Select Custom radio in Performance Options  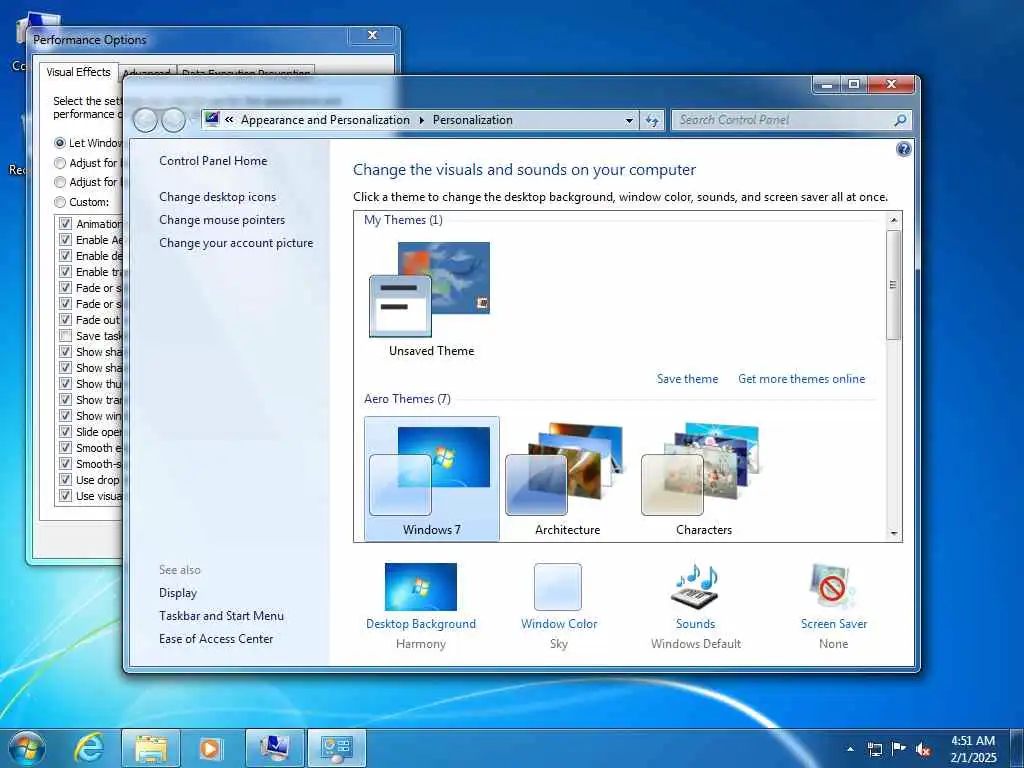coord(60,202)
